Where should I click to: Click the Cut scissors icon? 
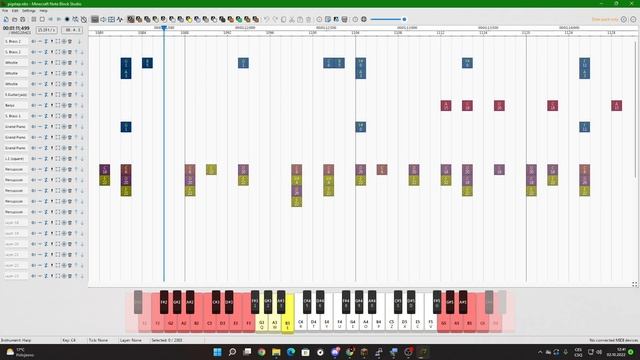(292, 19)
